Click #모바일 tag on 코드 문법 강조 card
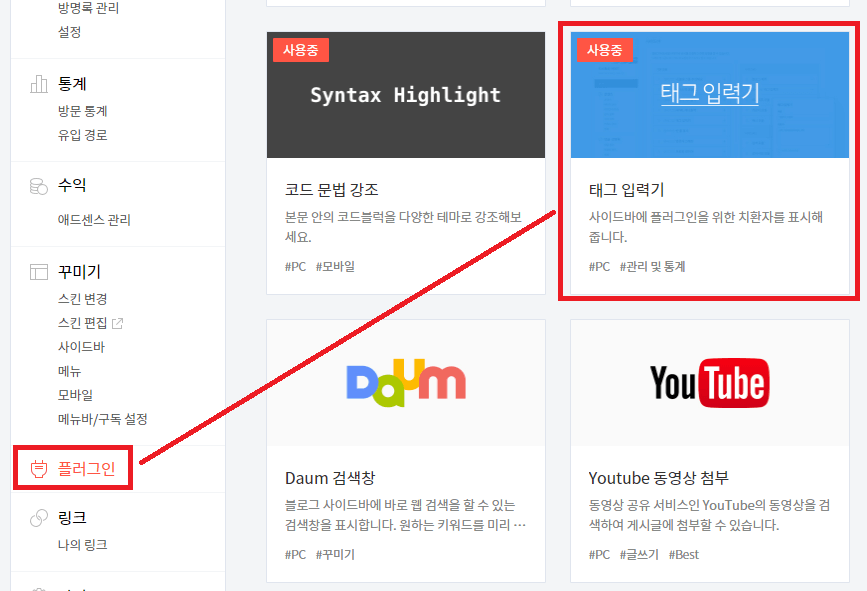This screenshot has width=867, height=591. (x=335, y=266)
